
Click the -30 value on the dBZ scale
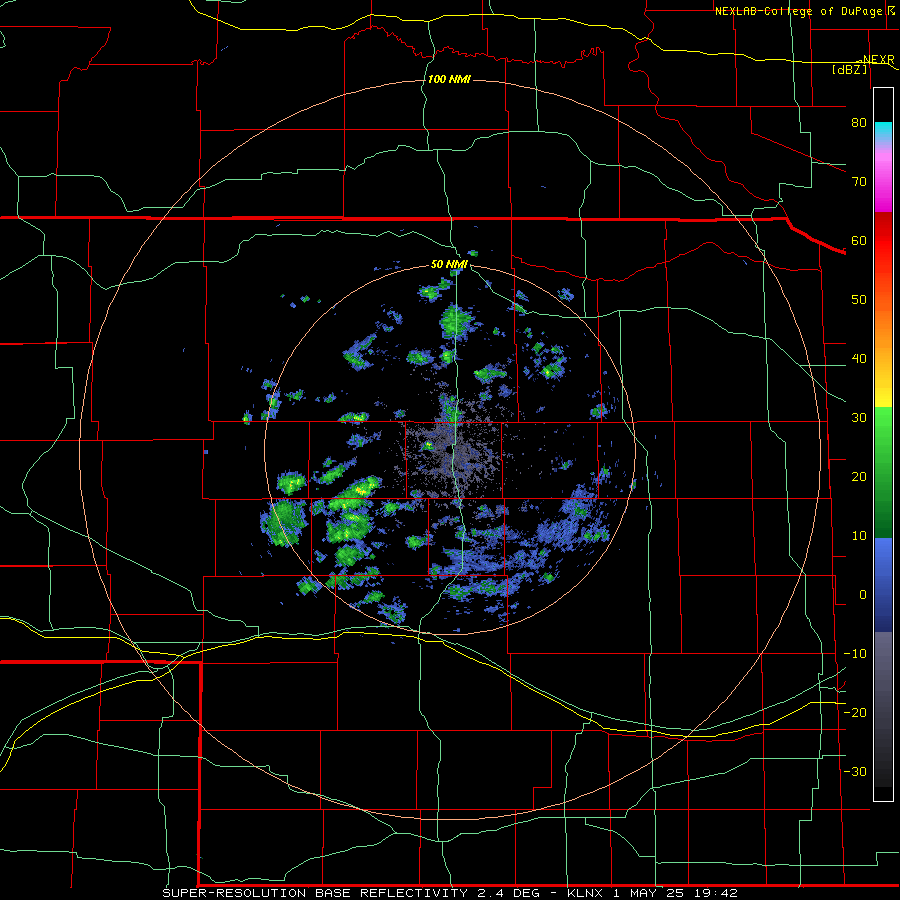[x=855, y=771]
